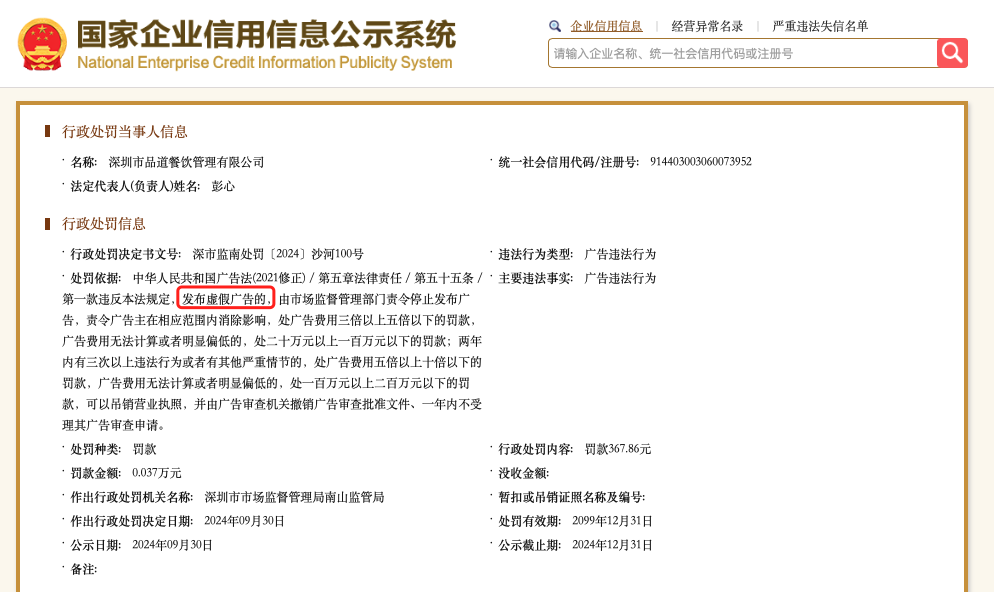Click the 2024年09月30日 date beside 作出行政处罚决定日期
994x592 pixels.
tap(244, 521)
